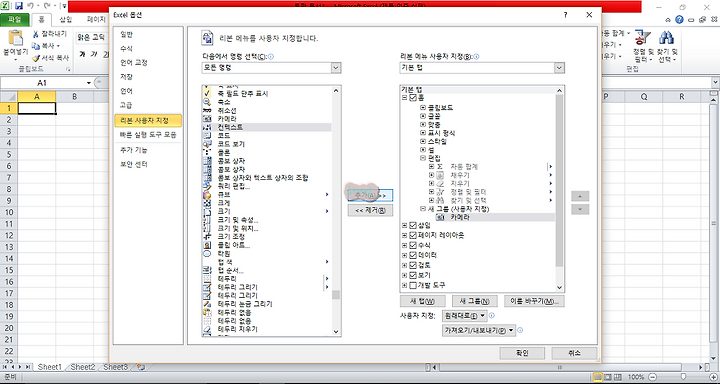Expand the 클립보드 group in ribbon tree
Image resolution: width=720 pixels, height=384 pixels.
coord(423,107)
